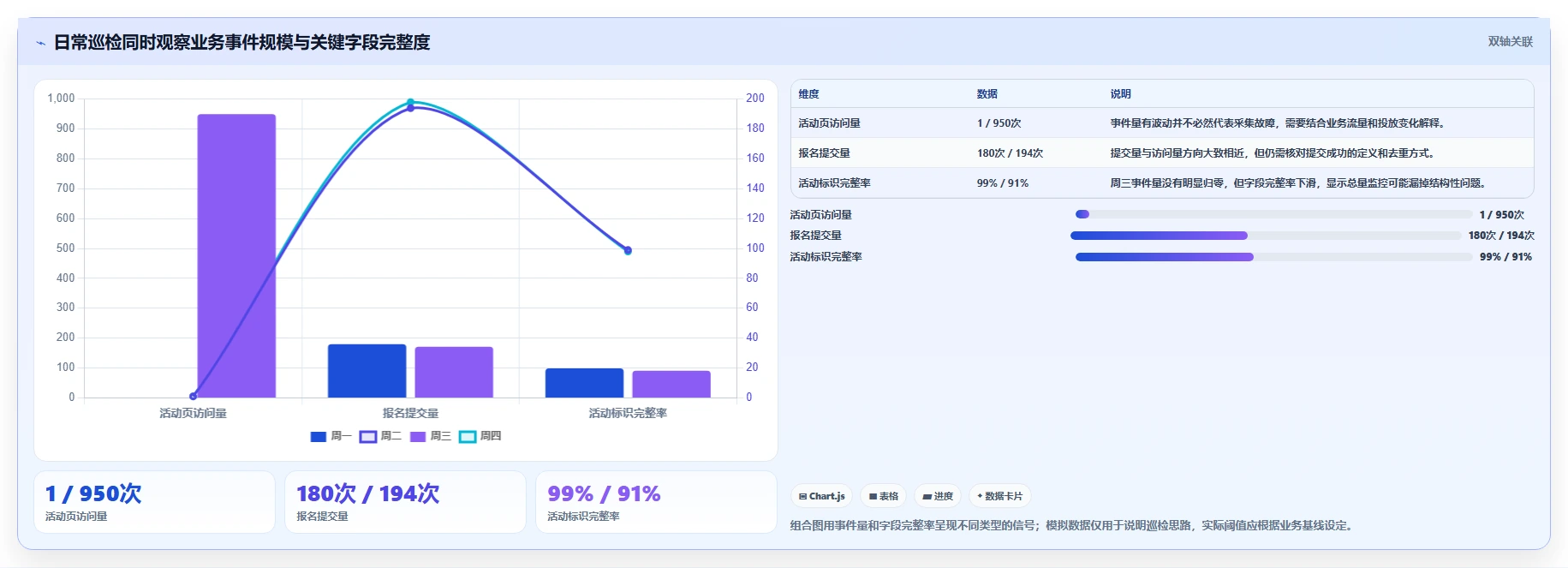The height and width of the screenshot is (568, 1568).
Task: Click the 进度 tag
Action: pos(938,496)
